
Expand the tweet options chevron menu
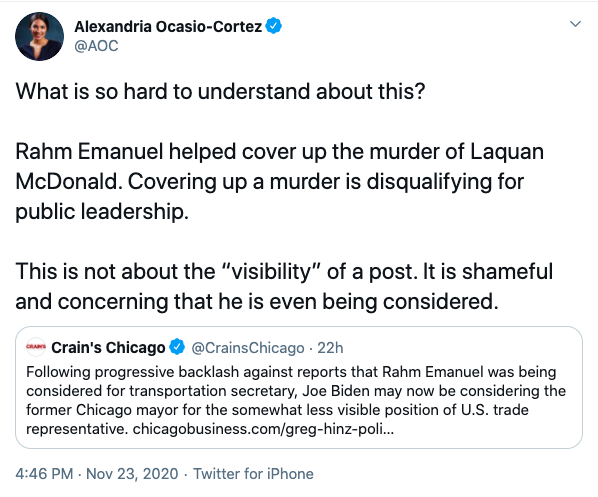tap(575, 24)
